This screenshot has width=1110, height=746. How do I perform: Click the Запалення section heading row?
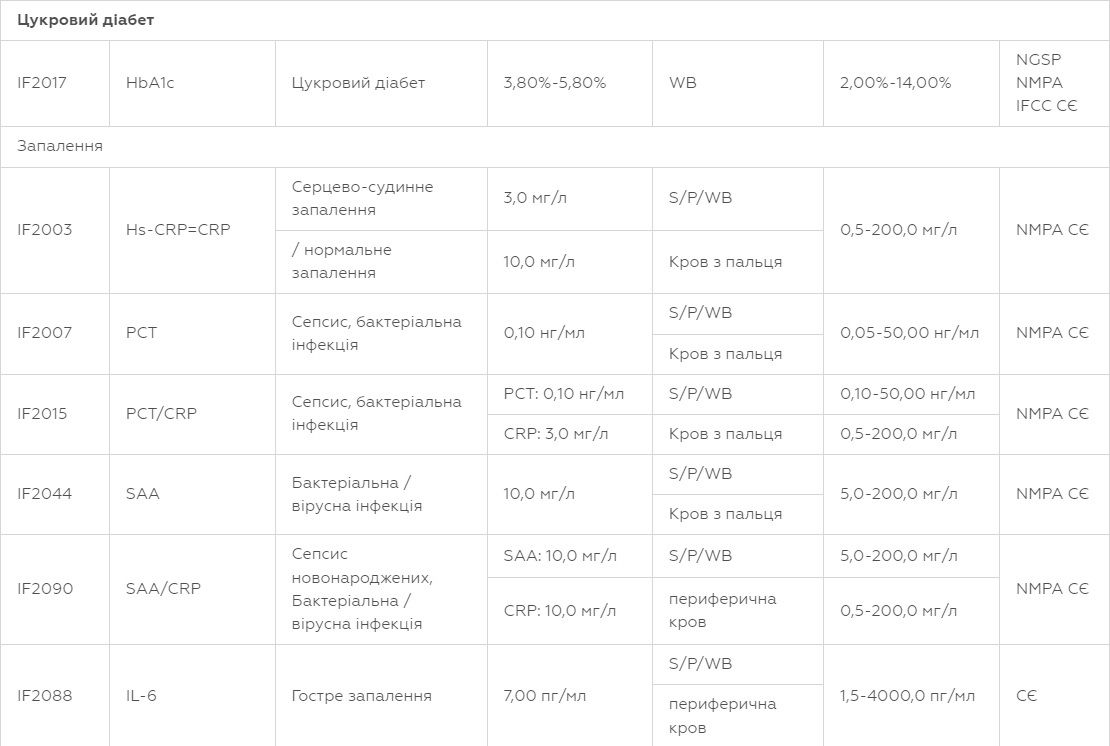tap(555, 147)
